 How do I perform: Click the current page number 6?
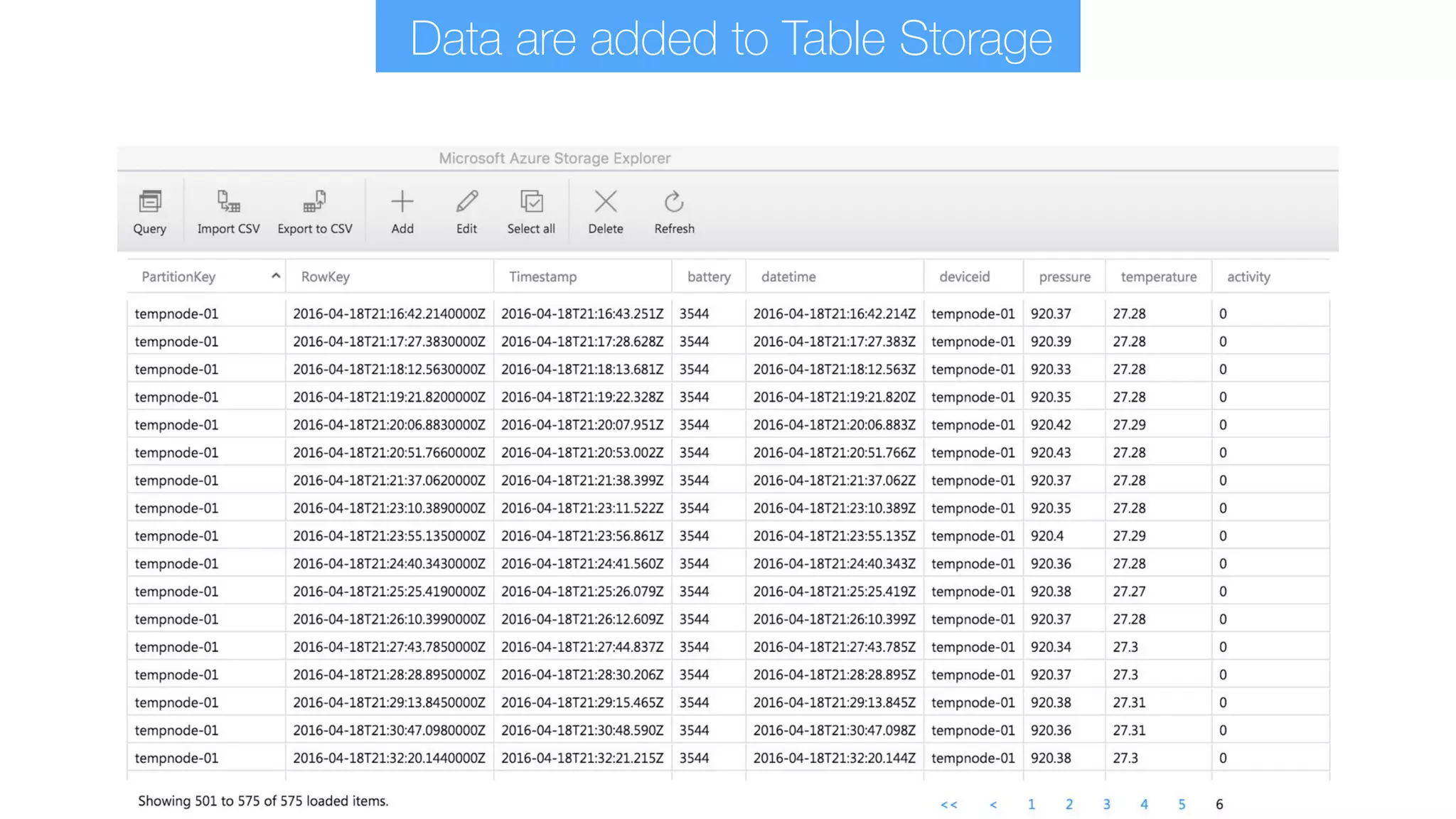point(1219,804)
